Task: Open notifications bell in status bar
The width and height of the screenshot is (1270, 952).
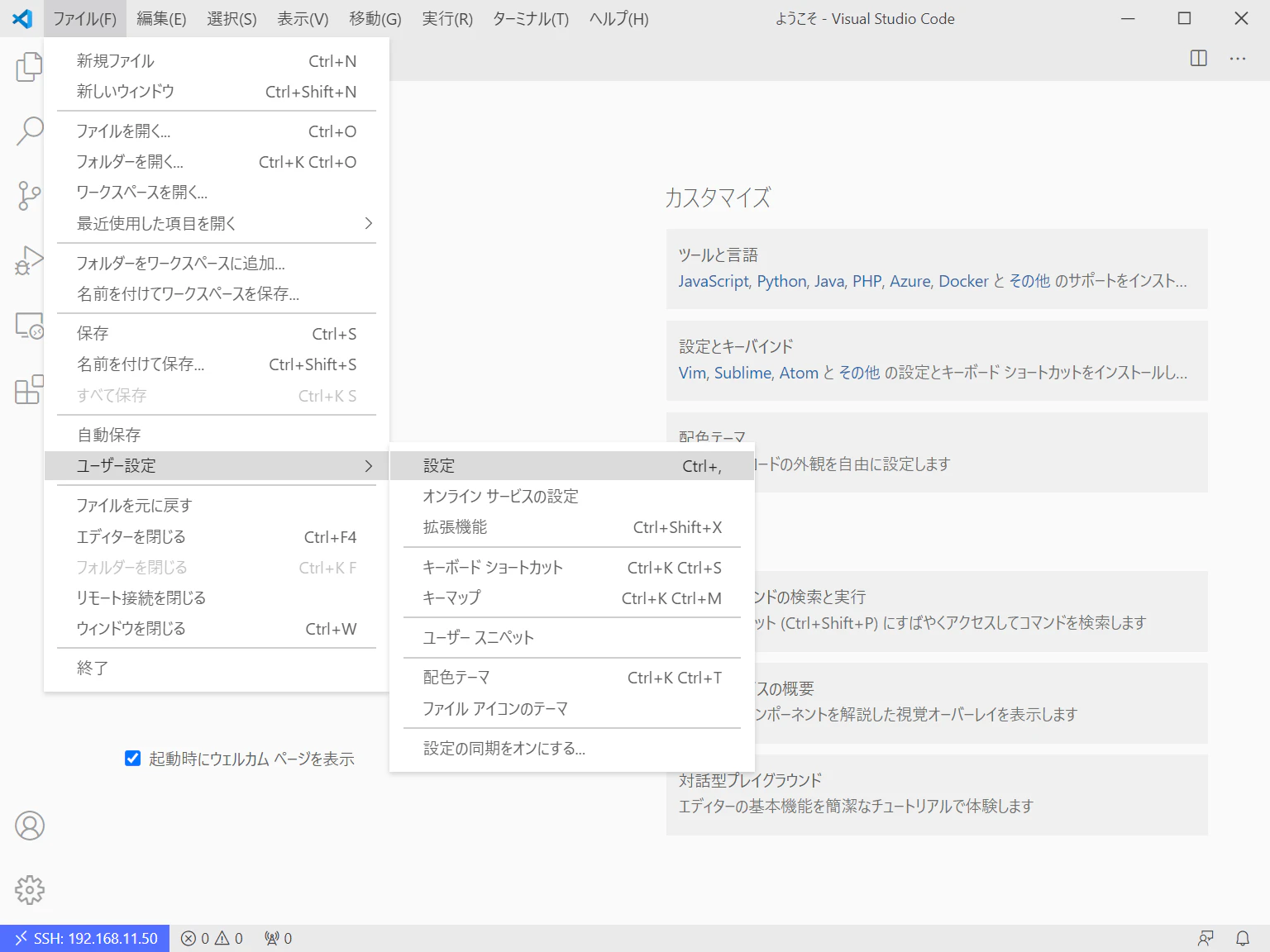Action: [x=1242, y=938]
